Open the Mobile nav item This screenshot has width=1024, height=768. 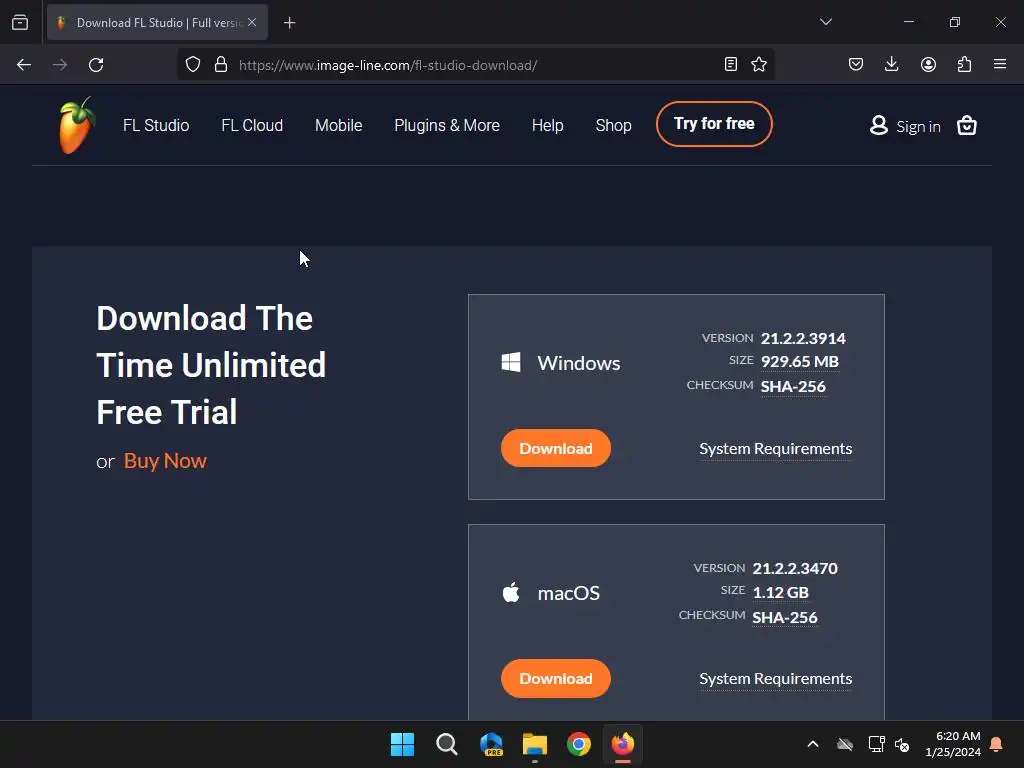click(338, 125)
